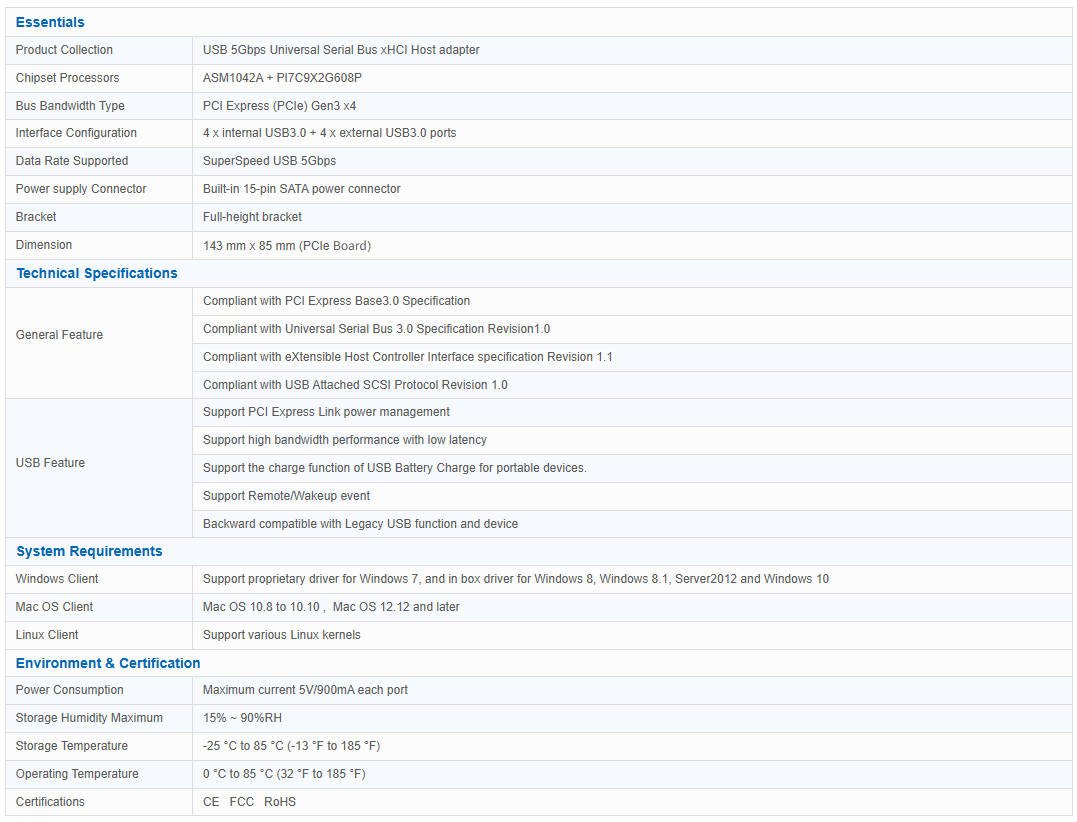The image size is (1077, 822).
Task: Click the Built-in 15-pin SATA power connector text
Action: [x=301, y=189]
